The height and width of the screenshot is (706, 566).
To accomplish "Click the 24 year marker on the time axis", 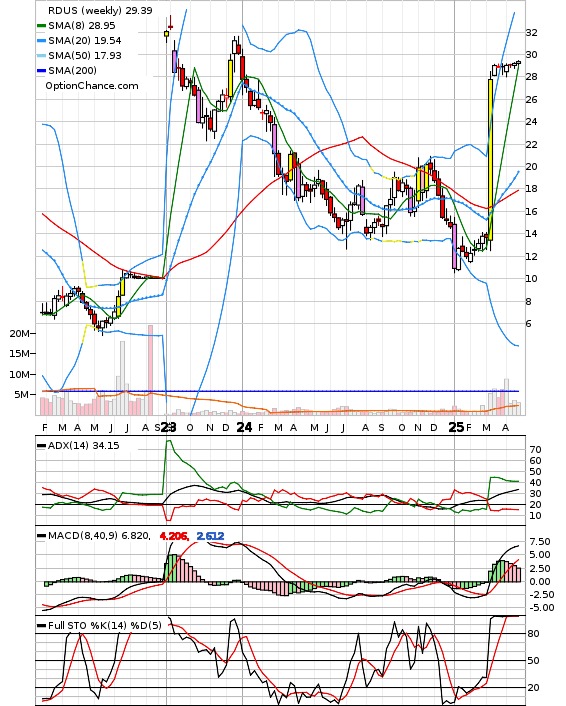I will pyautogui.click(x=244, y=427).
